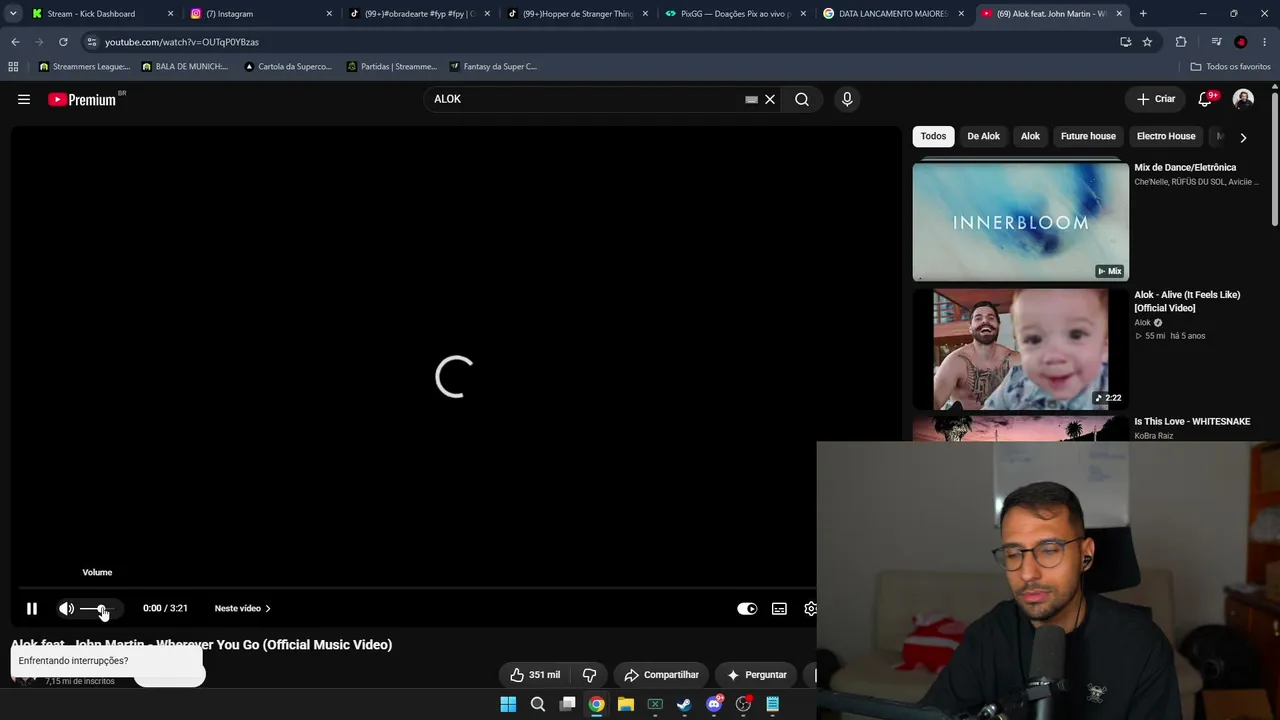1280x720 pixels.
Task: Select the 'Future house' filter chip
Action: tap(1088, 136)
